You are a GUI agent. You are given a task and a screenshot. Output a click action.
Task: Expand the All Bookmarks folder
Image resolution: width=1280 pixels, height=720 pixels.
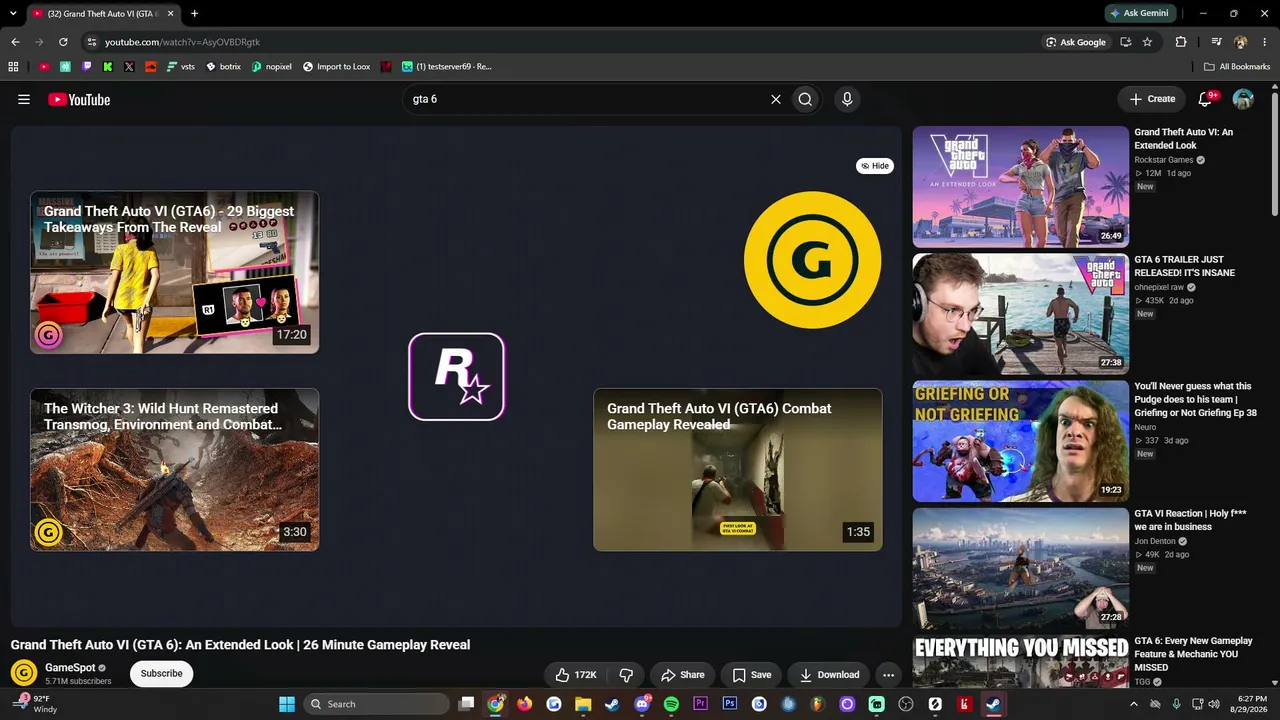[x=1237, y=67]
